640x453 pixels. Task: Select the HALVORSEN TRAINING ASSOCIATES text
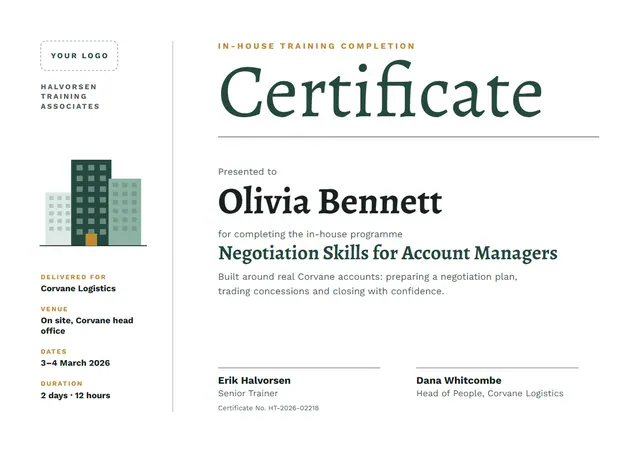point(70,96)
